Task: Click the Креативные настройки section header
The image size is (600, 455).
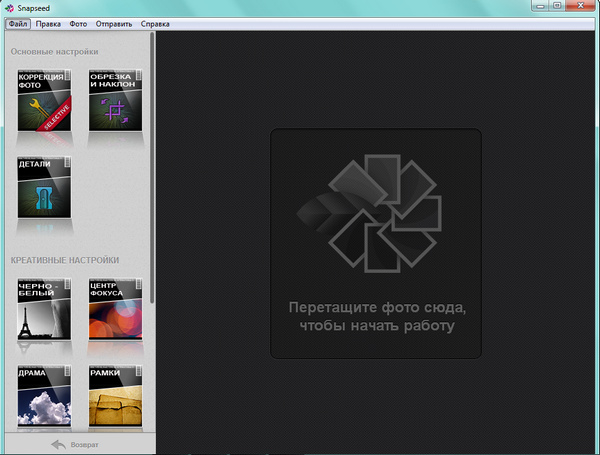Action: [65, 260]
